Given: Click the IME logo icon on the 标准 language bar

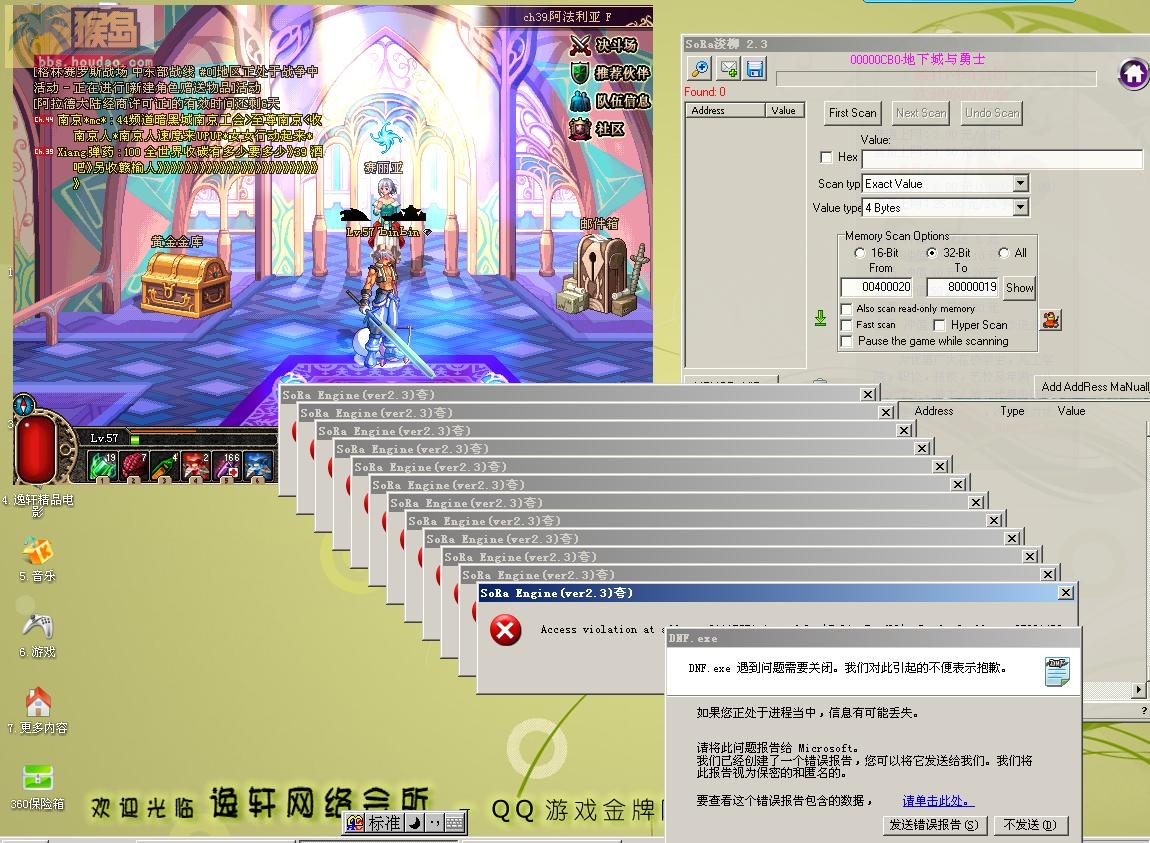Looking at the screenshot, I should pos(355,823).
